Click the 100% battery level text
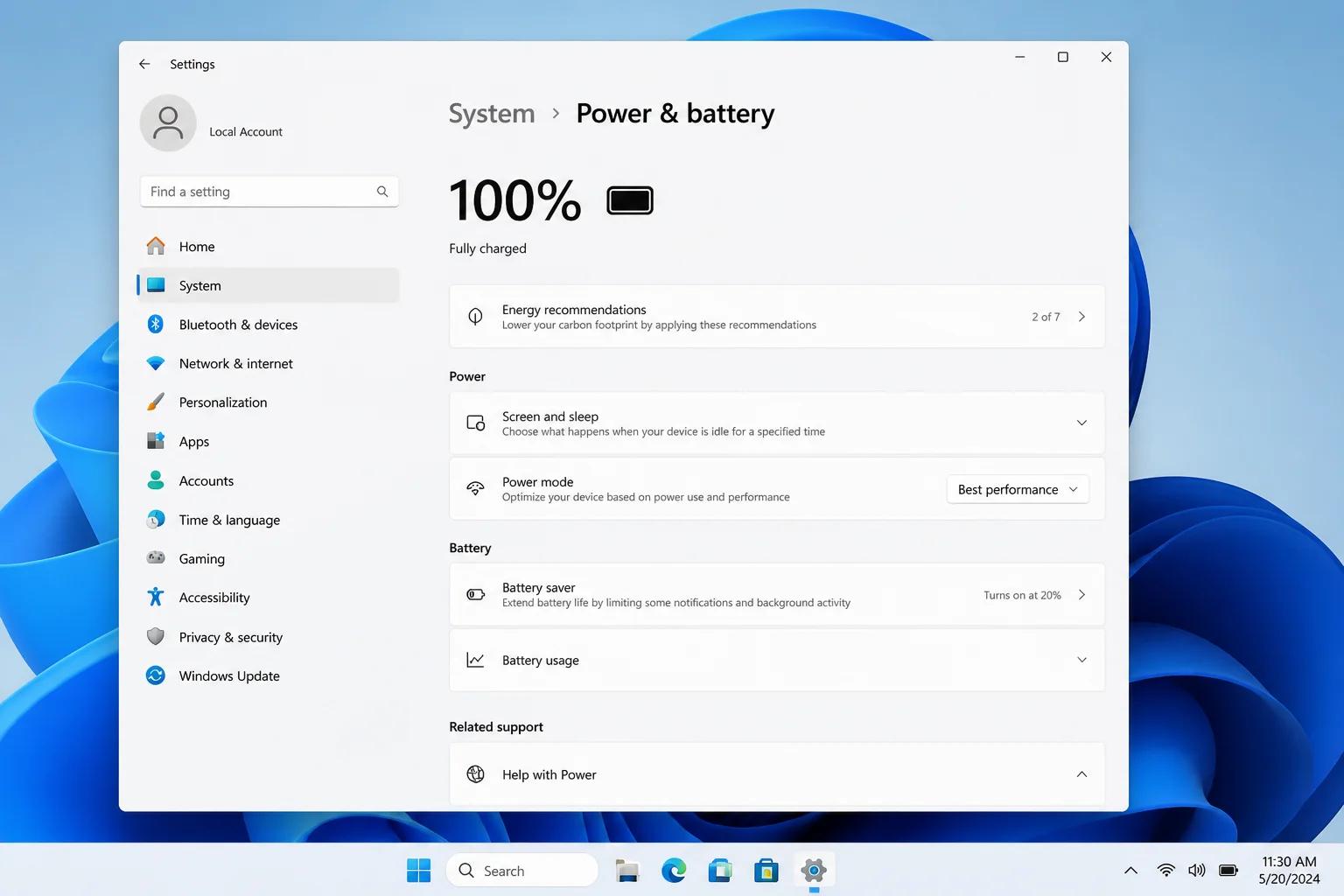This screenshot has height=896, width=1344. [x=515, y=200]
